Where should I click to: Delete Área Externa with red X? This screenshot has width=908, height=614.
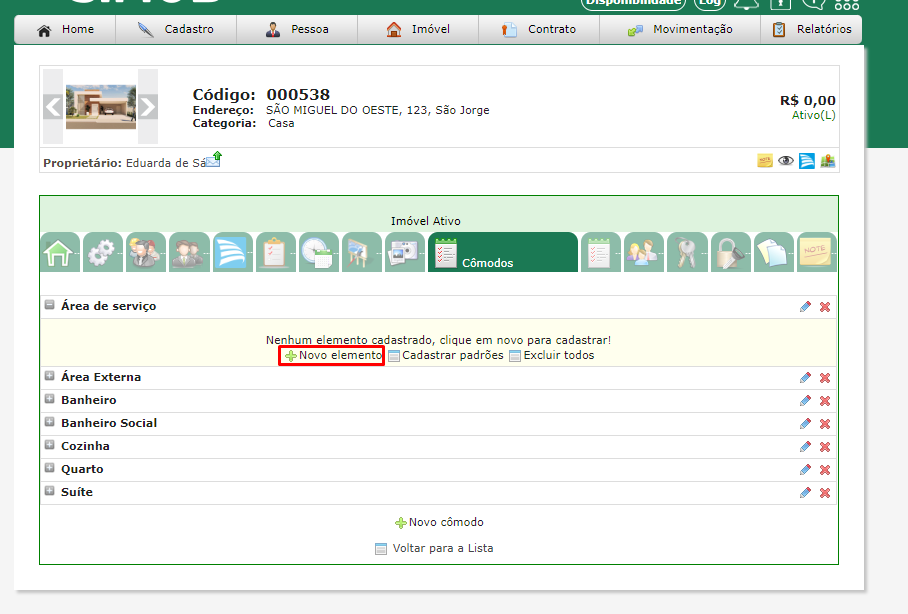click(825, 378)
